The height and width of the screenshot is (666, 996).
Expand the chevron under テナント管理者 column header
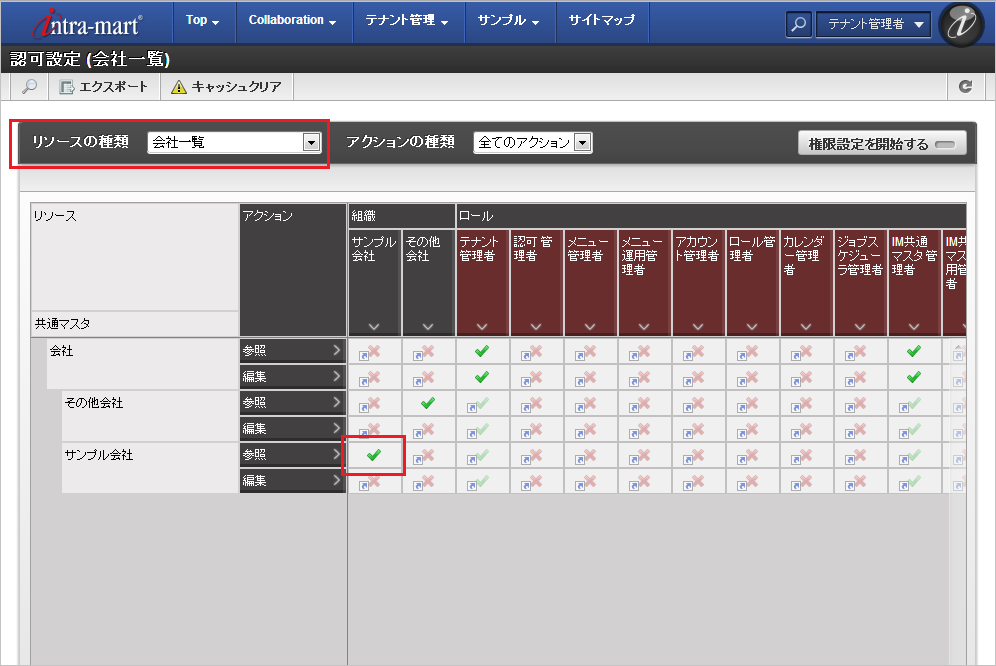pyautogui.click(x=482, y=326)
